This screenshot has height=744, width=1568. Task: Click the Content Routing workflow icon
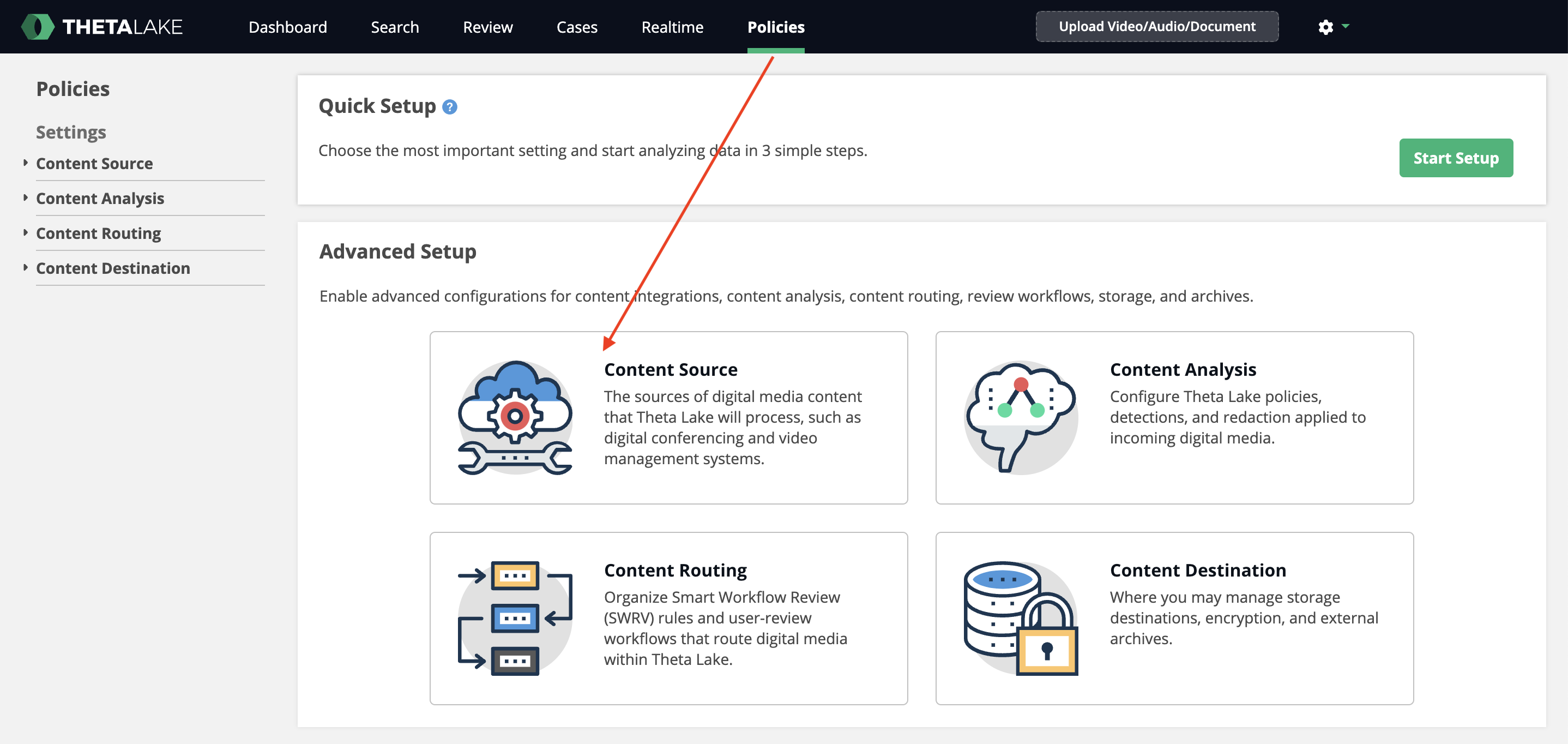pyautogui.click(x=515, y=618)
